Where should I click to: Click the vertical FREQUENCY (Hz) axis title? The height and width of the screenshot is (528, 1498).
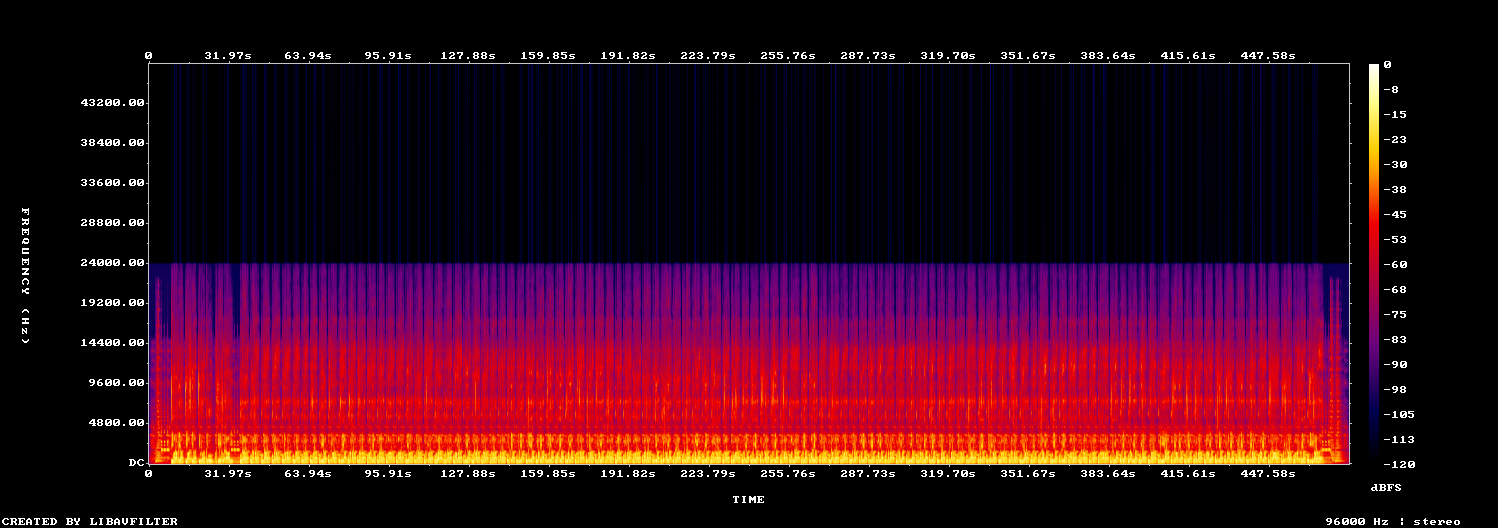26,276
